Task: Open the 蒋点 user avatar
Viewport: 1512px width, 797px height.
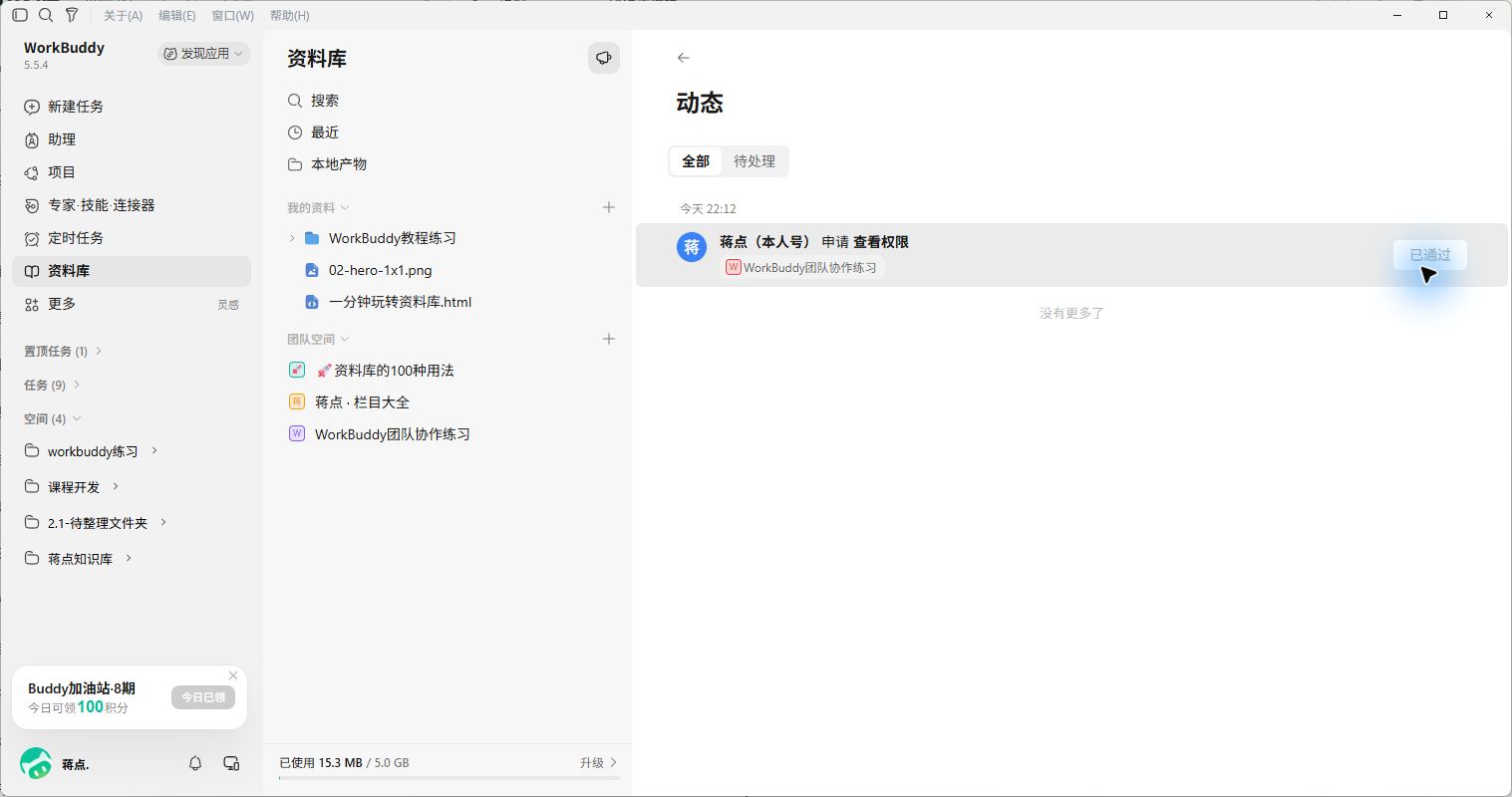Action: click(x=36, y=763)
